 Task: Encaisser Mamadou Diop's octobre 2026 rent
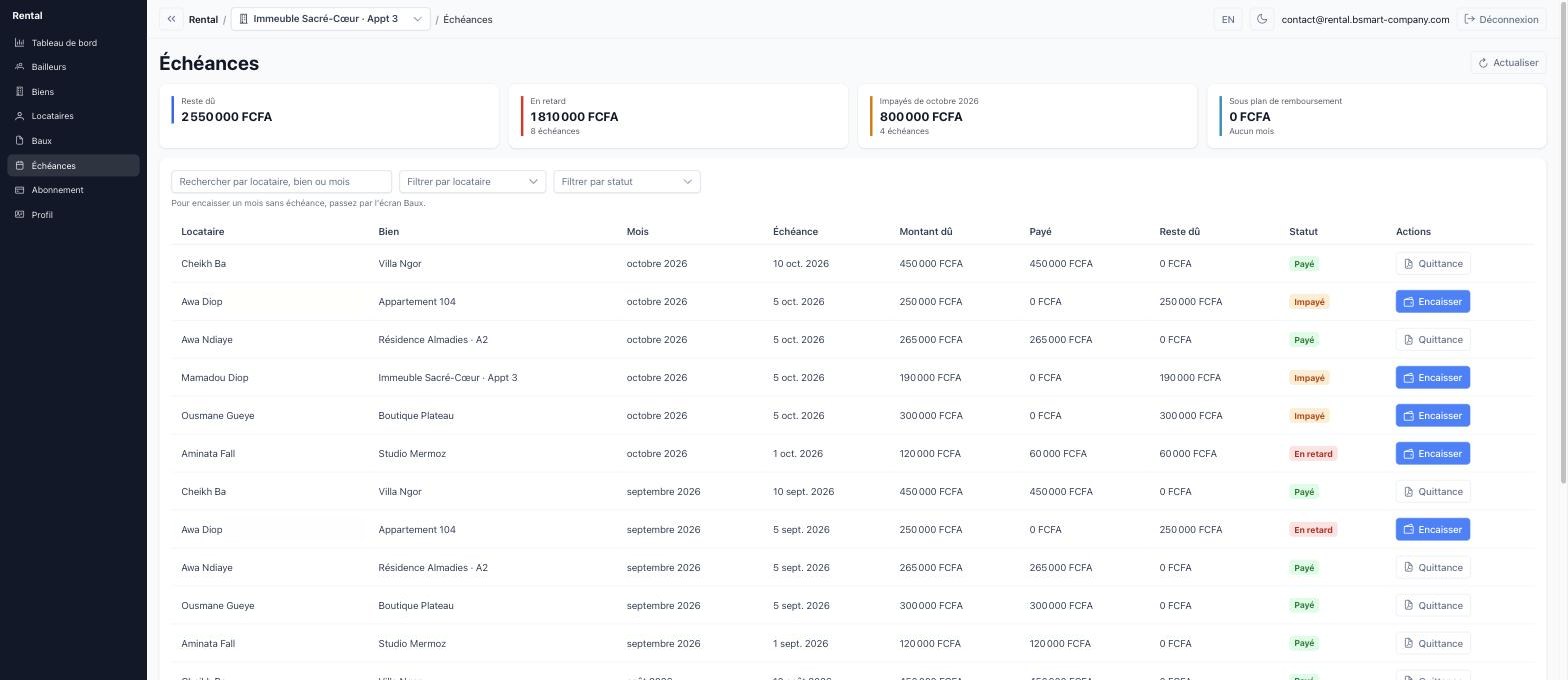pyautogui.click(x=1432, y=378)
